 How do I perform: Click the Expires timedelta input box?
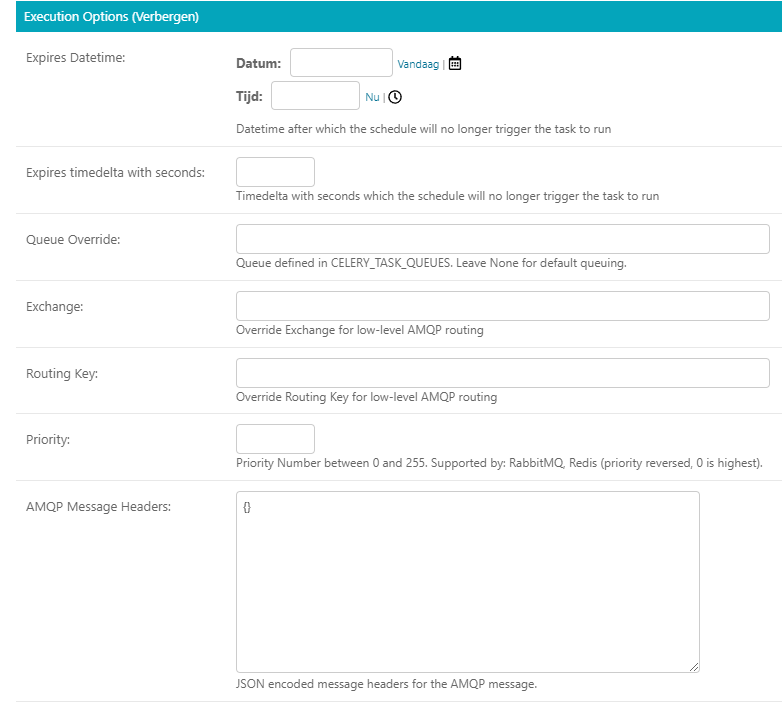coord(275,172)
